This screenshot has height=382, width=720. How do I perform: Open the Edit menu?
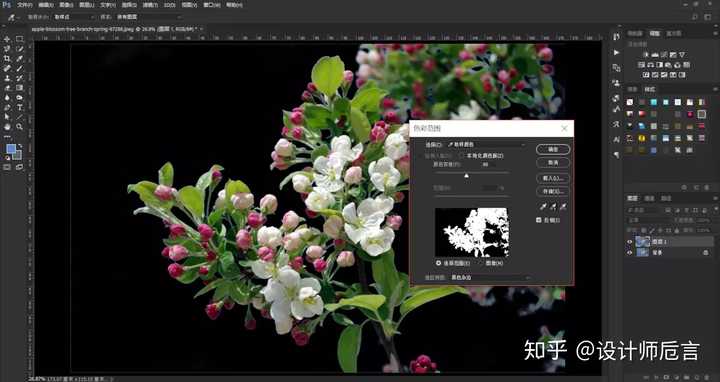pyautogui.click(x=45, y=5)
